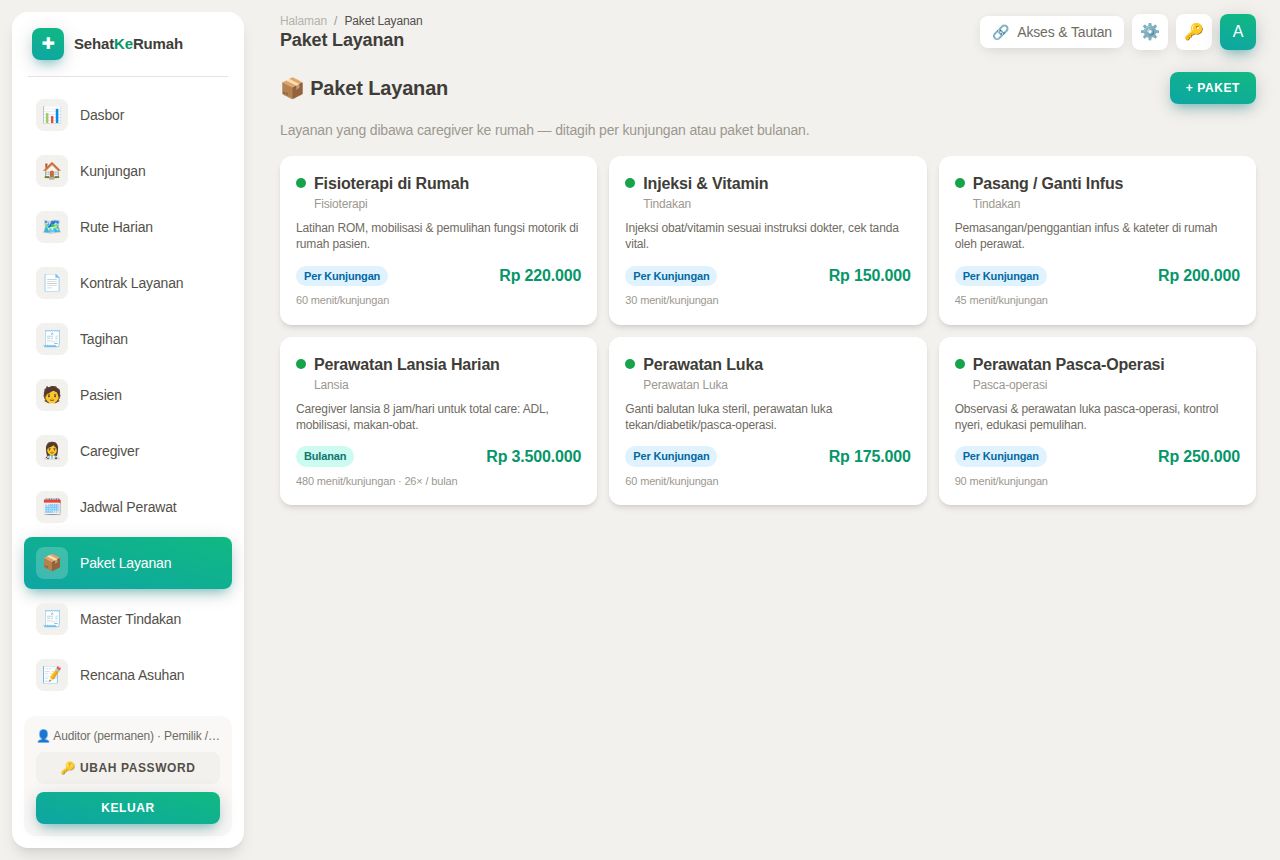
Task: Open the Rute Harian map icon
Action: point(52,227)
